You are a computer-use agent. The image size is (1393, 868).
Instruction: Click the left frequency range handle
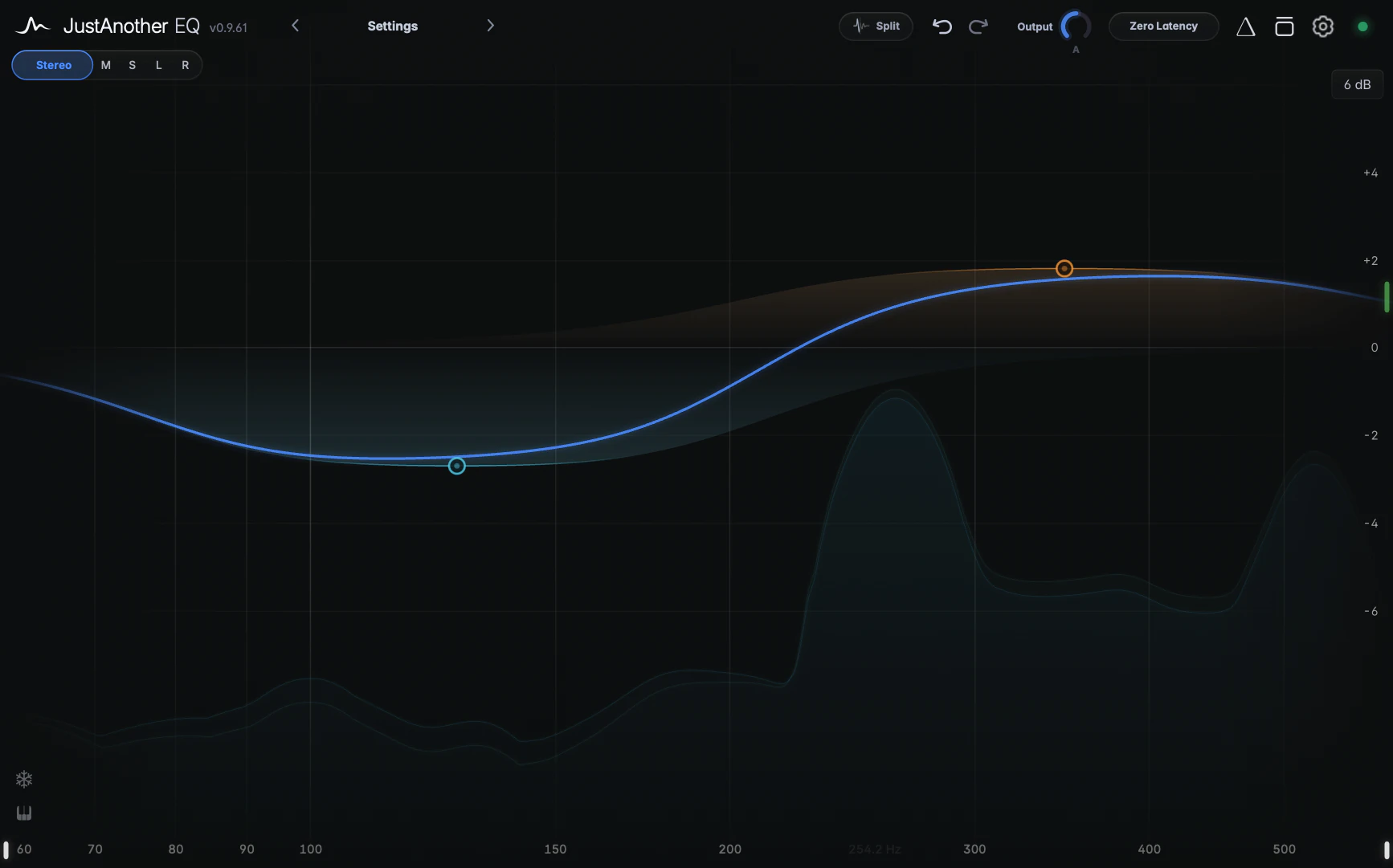[x=6, y=850]
